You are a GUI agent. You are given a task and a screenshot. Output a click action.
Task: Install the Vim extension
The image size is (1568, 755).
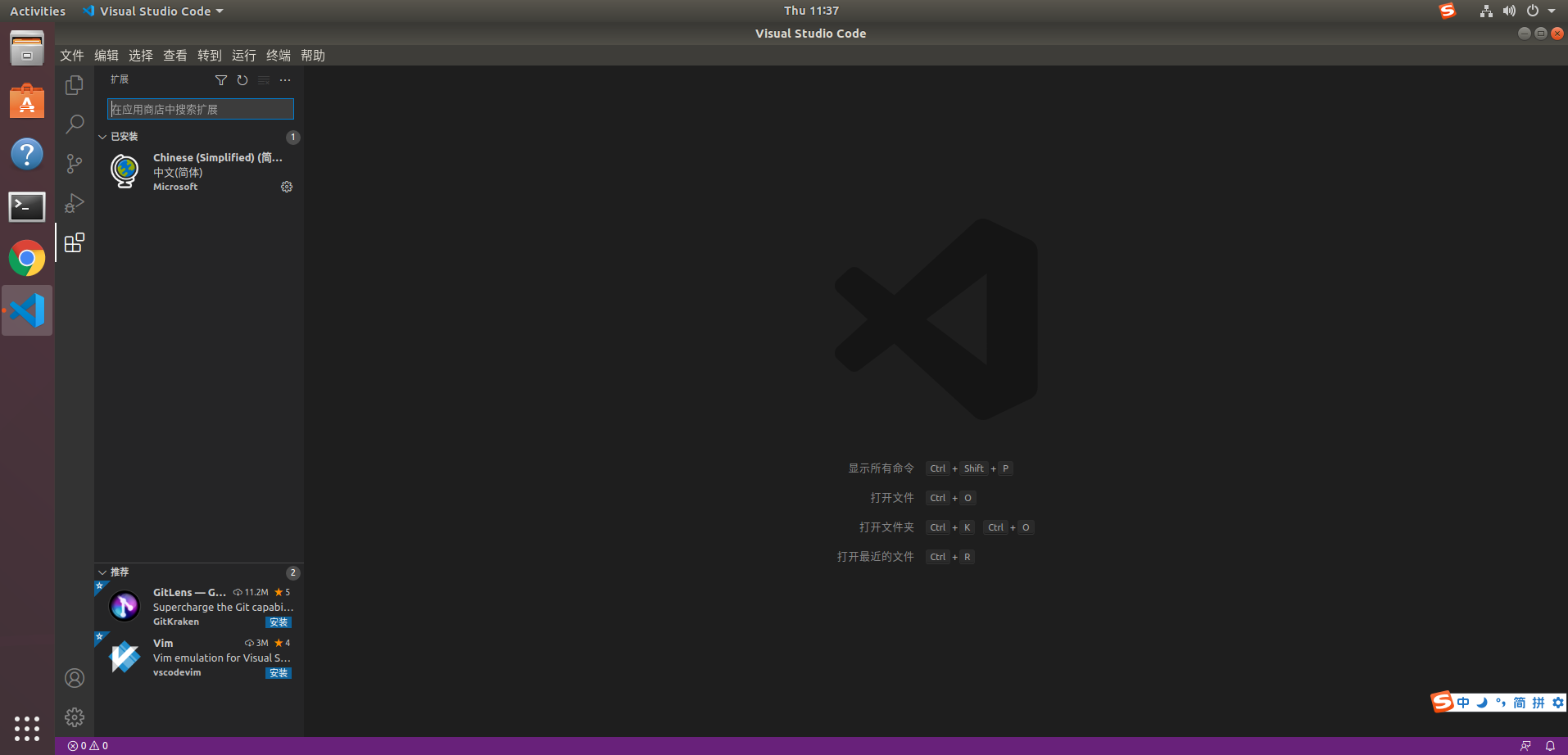coord(279,673)
